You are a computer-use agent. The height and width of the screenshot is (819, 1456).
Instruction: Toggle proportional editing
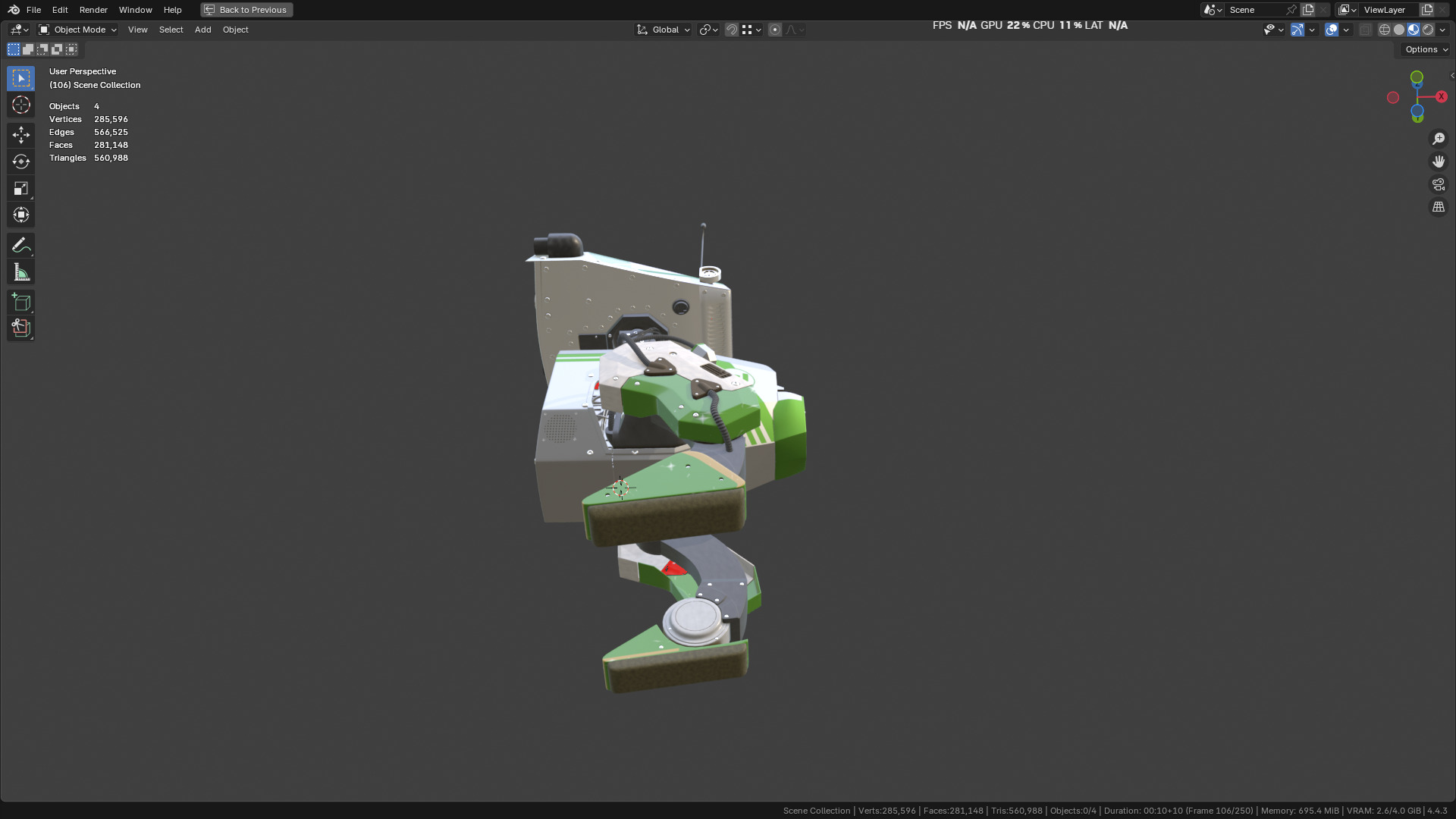tap(774, 30)
